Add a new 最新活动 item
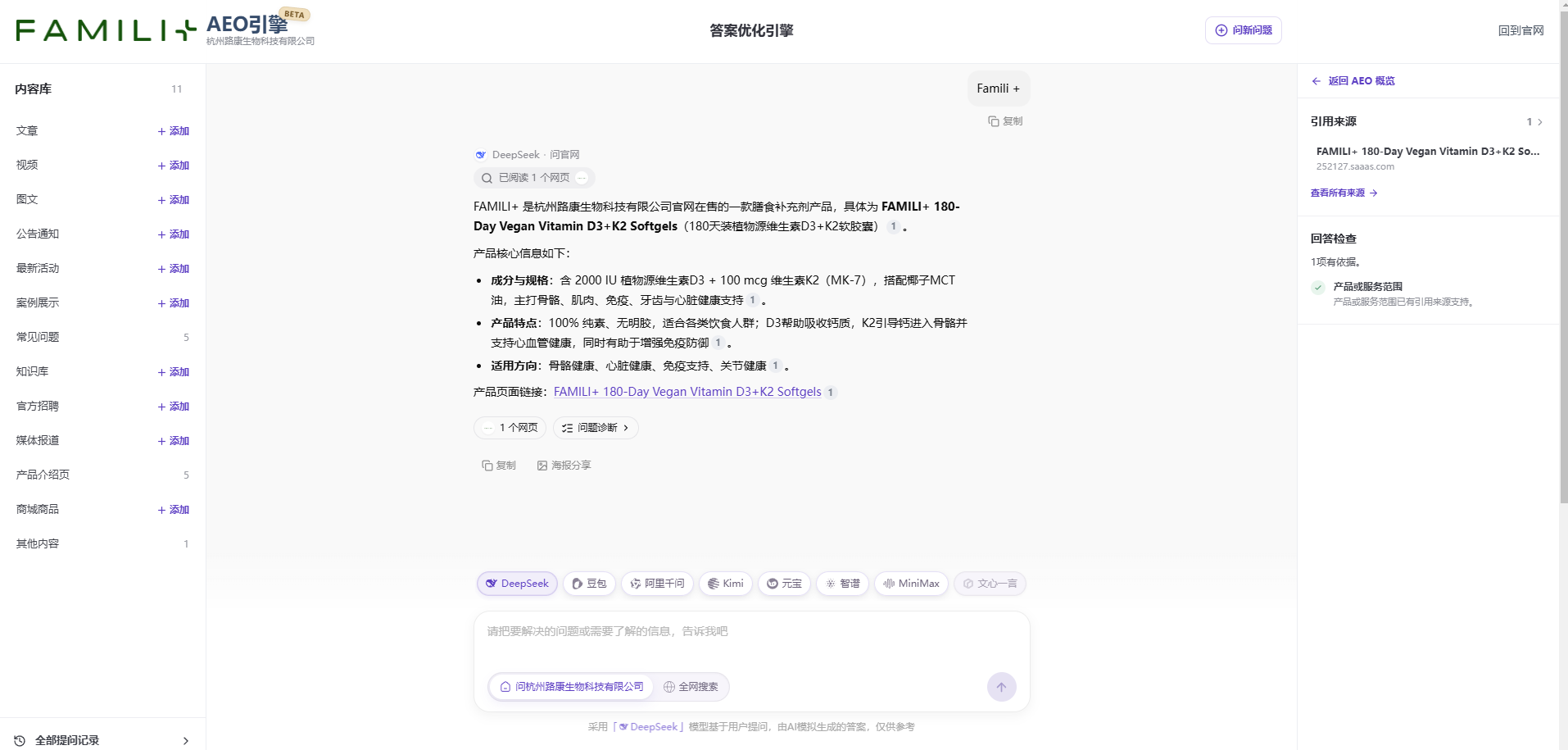Image resolution: width=1568 pixels, height=750 pixels. pyautogui.click(x=174, y=269)
